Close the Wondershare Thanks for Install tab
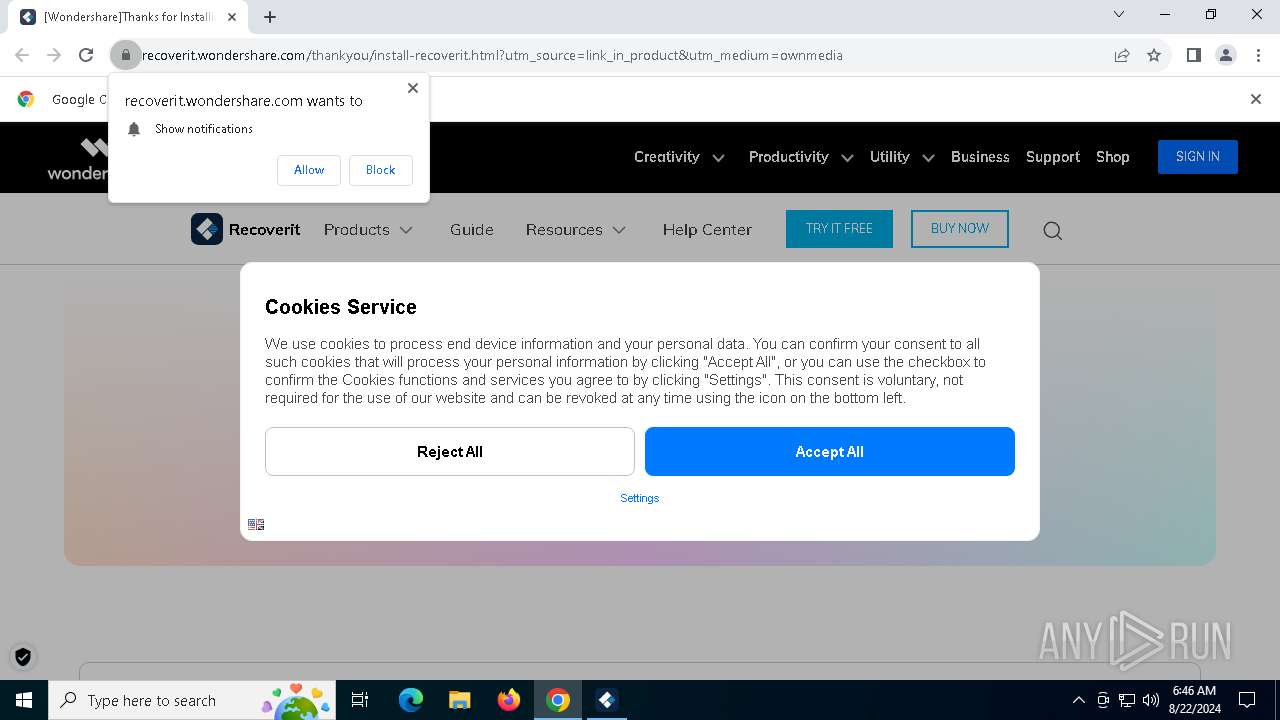Viewport: 1280px width, 720px height. (x=232, y=17)
